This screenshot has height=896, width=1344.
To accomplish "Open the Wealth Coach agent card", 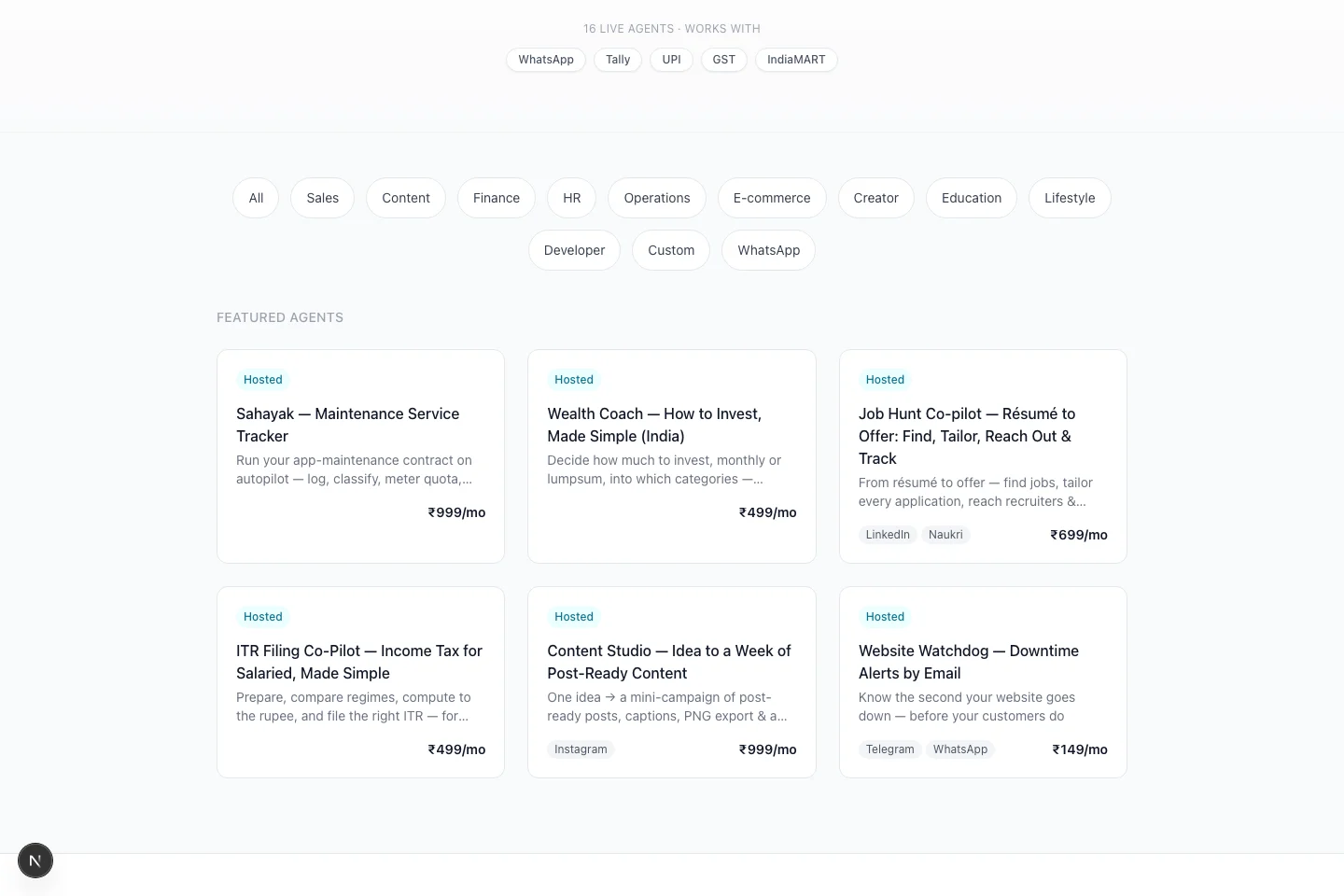I will click(672, 456).
